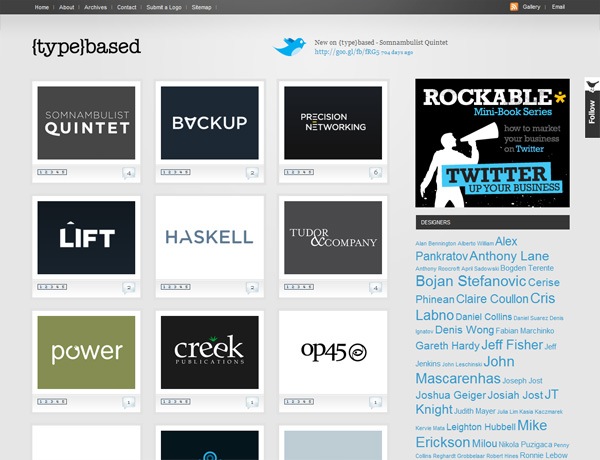Open the Tudor & Company logo thumbnail
Viewport: 600px width, 460px height.
click(x=333, y=238)
